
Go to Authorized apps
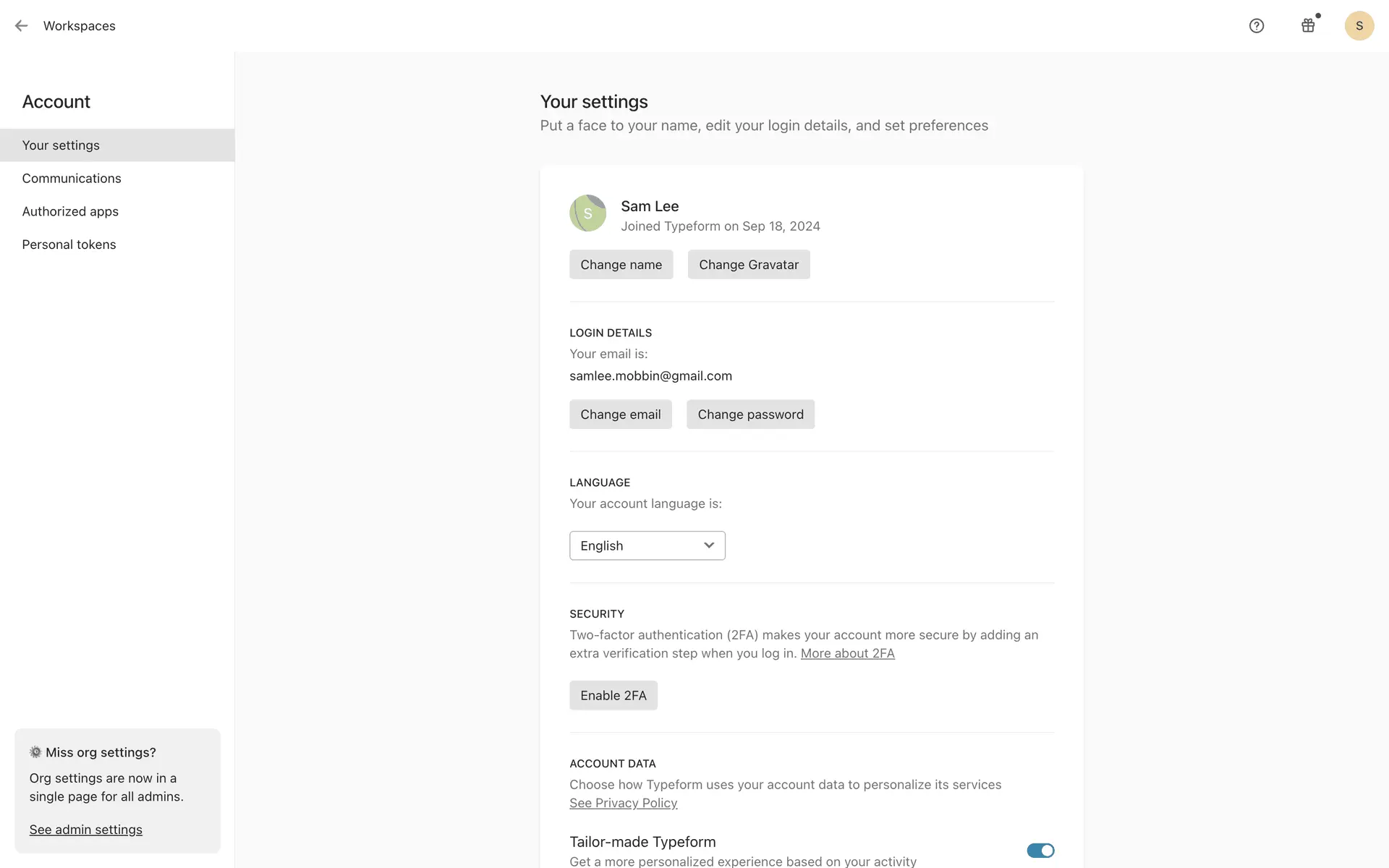coord(70,212)
